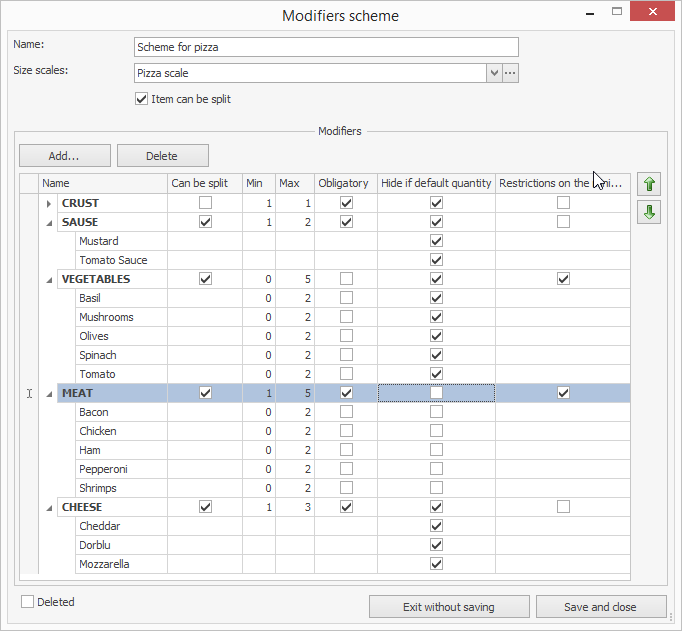Click the Name input field
The height and width of the screenshot is (631, 682).
coord(326,48)
